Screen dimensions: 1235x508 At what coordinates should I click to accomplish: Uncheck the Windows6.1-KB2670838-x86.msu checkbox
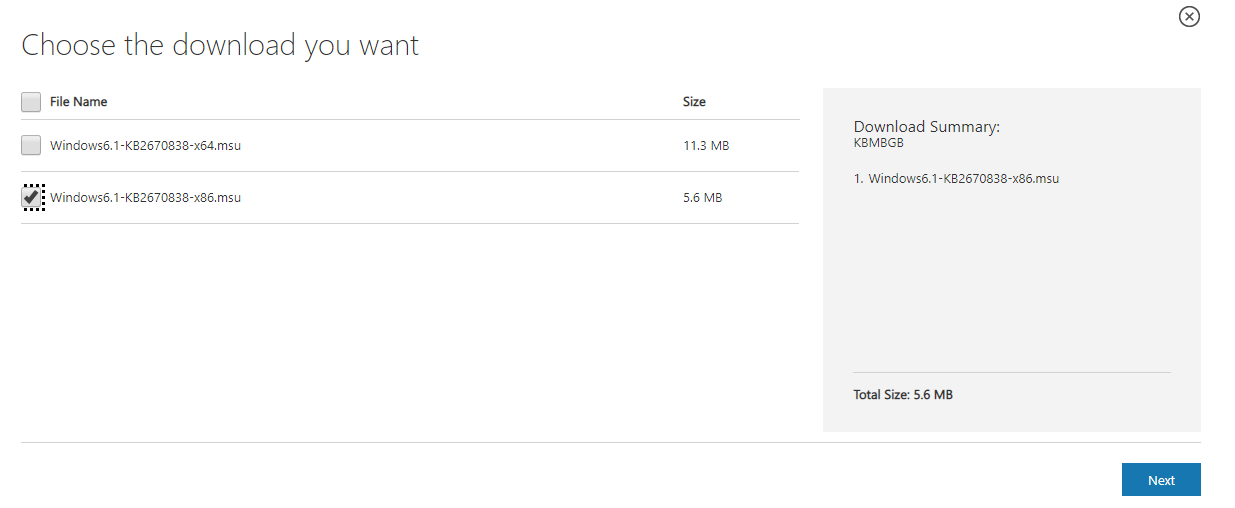31,198
